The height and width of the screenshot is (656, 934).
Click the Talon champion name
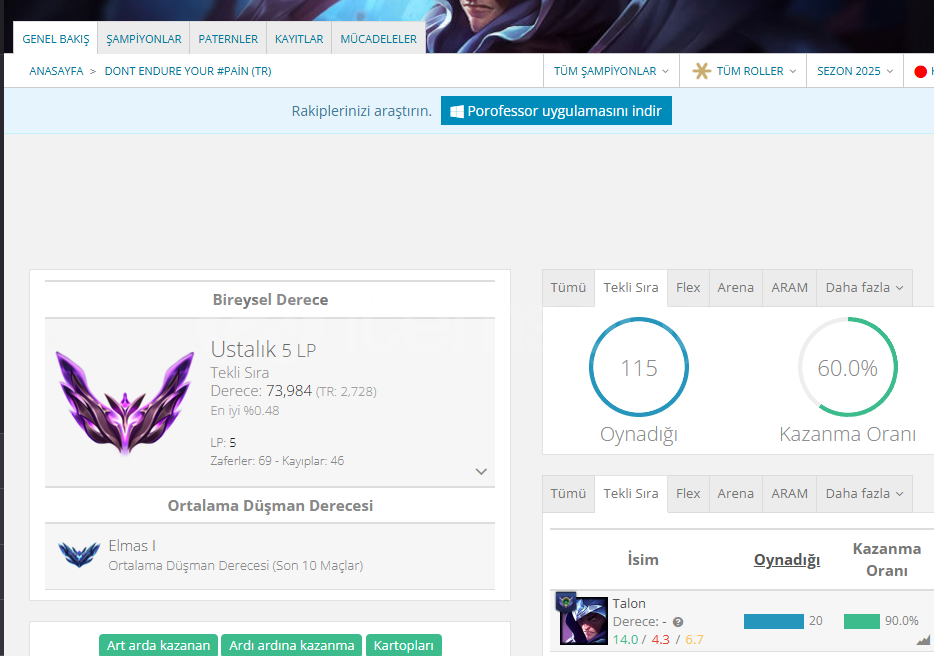(629, 604)
